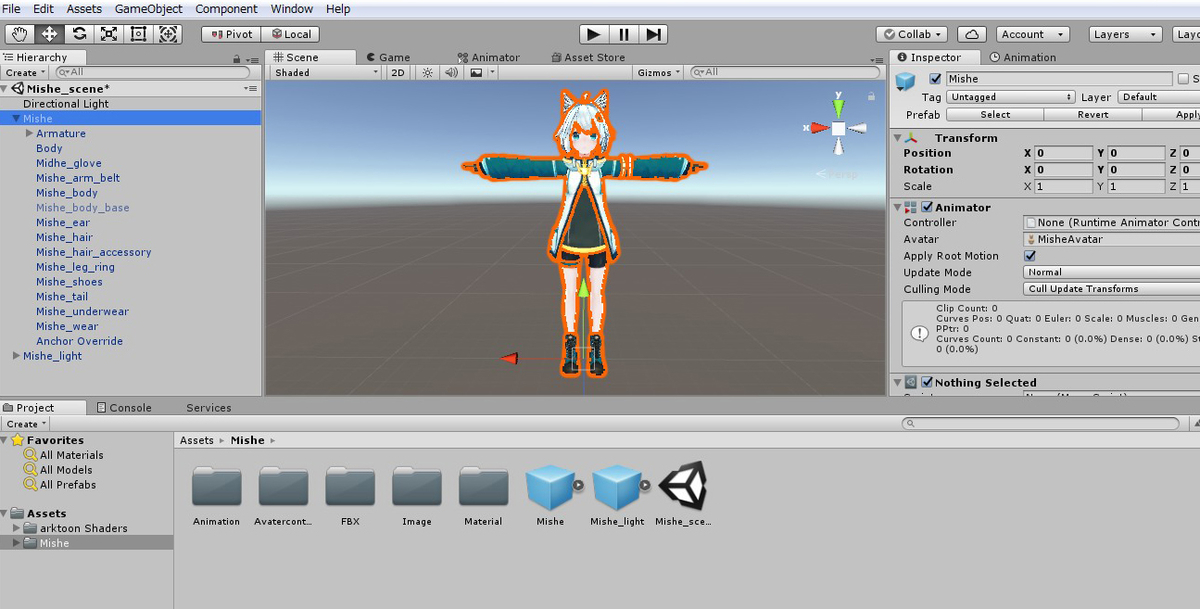Screen dimensions: 1200x609
Task: Expand the Mishe_light hierarchy node
Action: pos(16,356)
